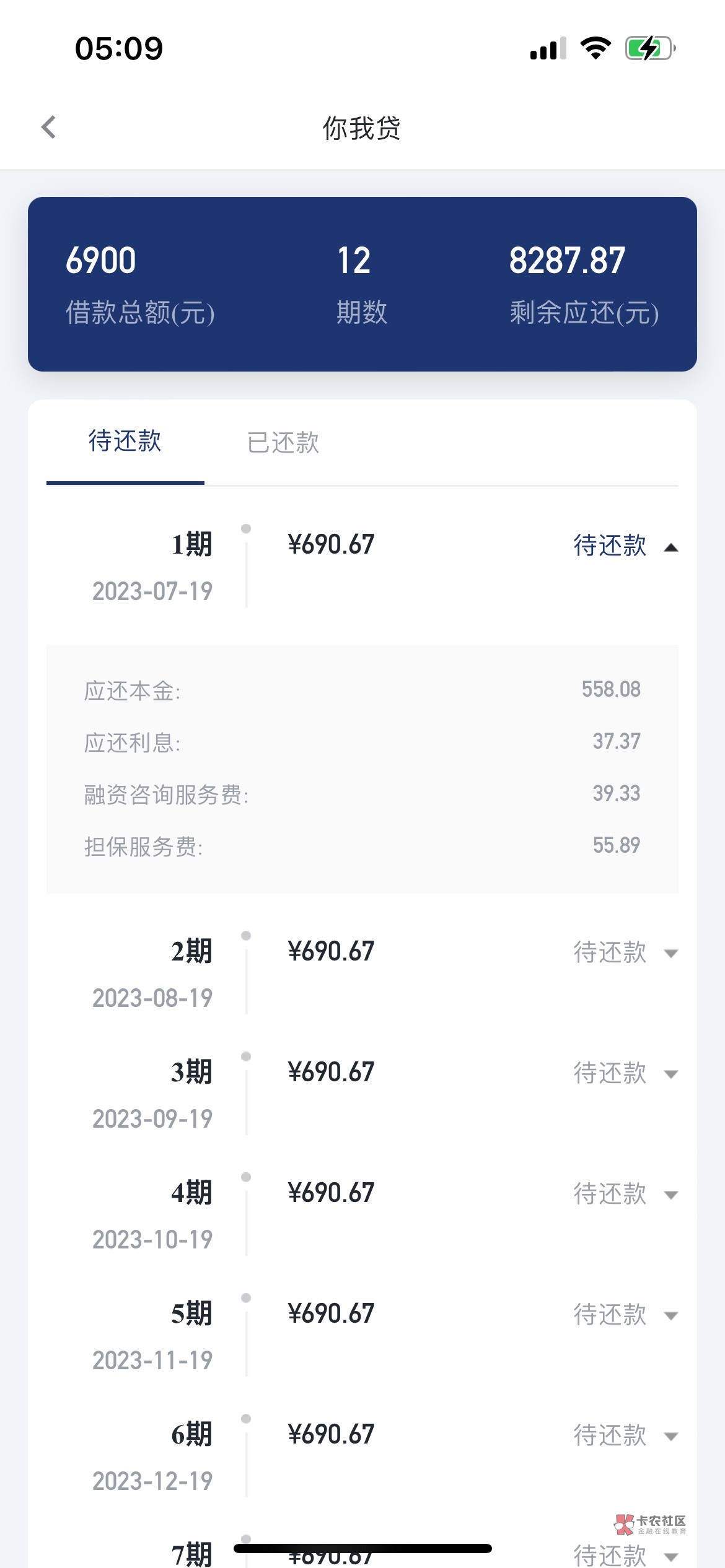
Task: Tap the 卡农社区 watermark logo
Action: point(650,1525)
